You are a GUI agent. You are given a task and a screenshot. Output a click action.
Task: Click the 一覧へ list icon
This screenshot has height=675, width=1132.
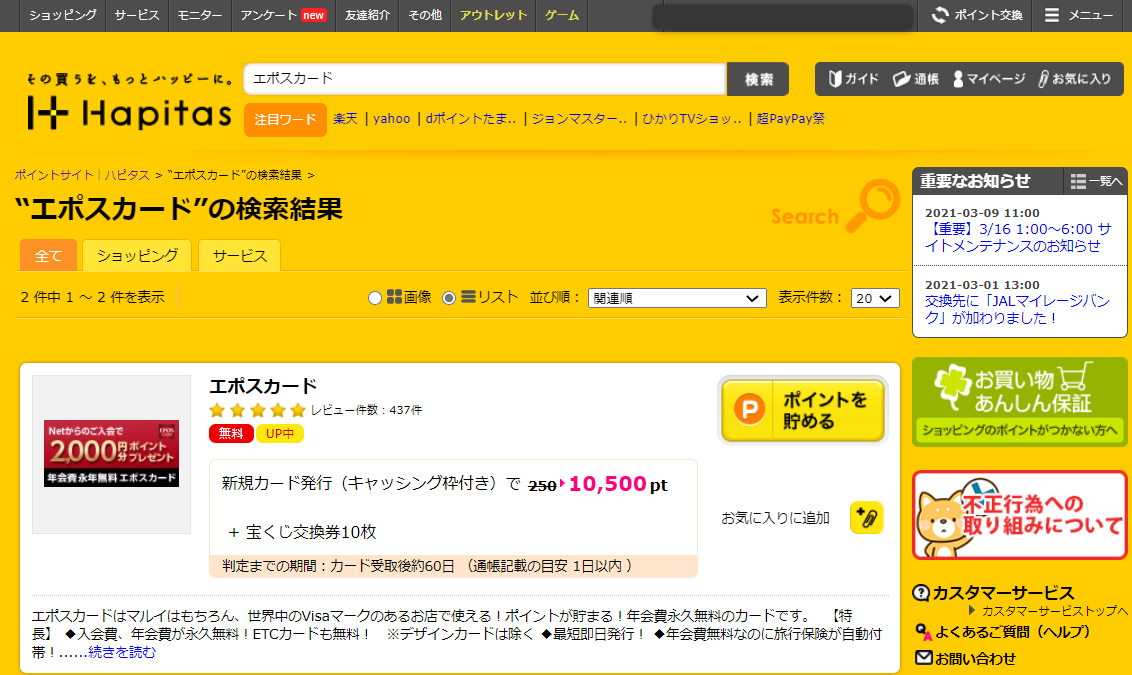coord(1096,181)
